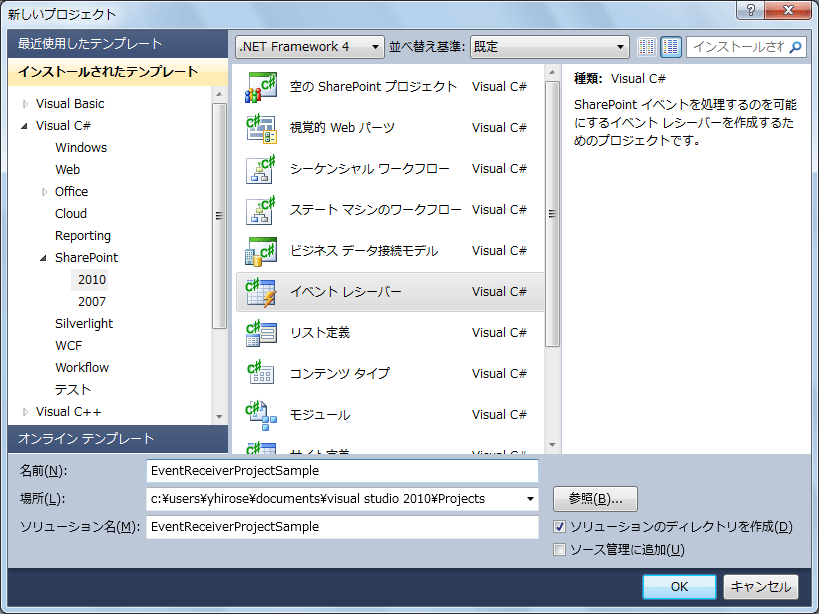Pick the Module template icon
The height and width of the screenshot is (614, 819).
(x=261, y=415)
